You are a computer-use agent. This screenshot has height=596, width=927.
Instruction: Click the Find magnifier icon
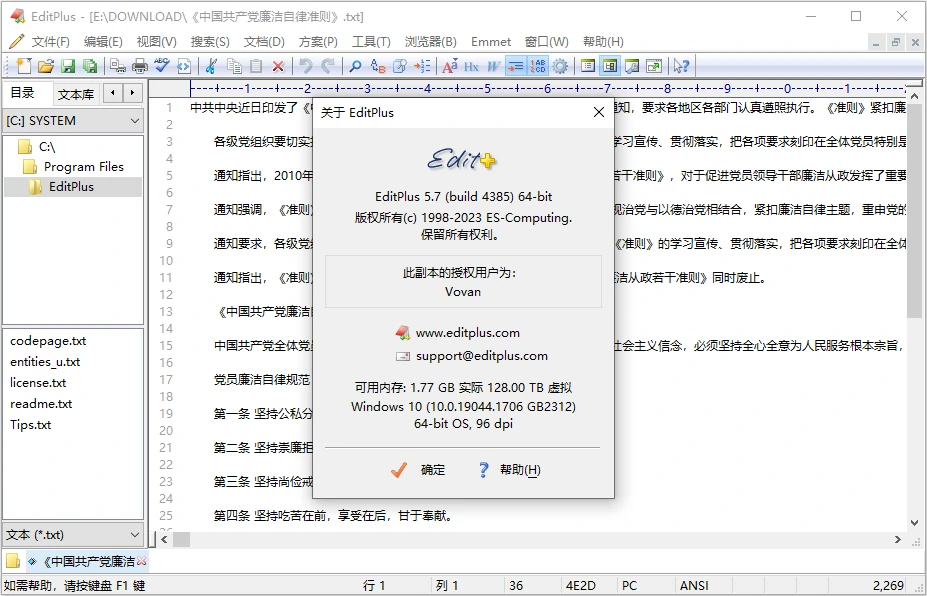355,66
